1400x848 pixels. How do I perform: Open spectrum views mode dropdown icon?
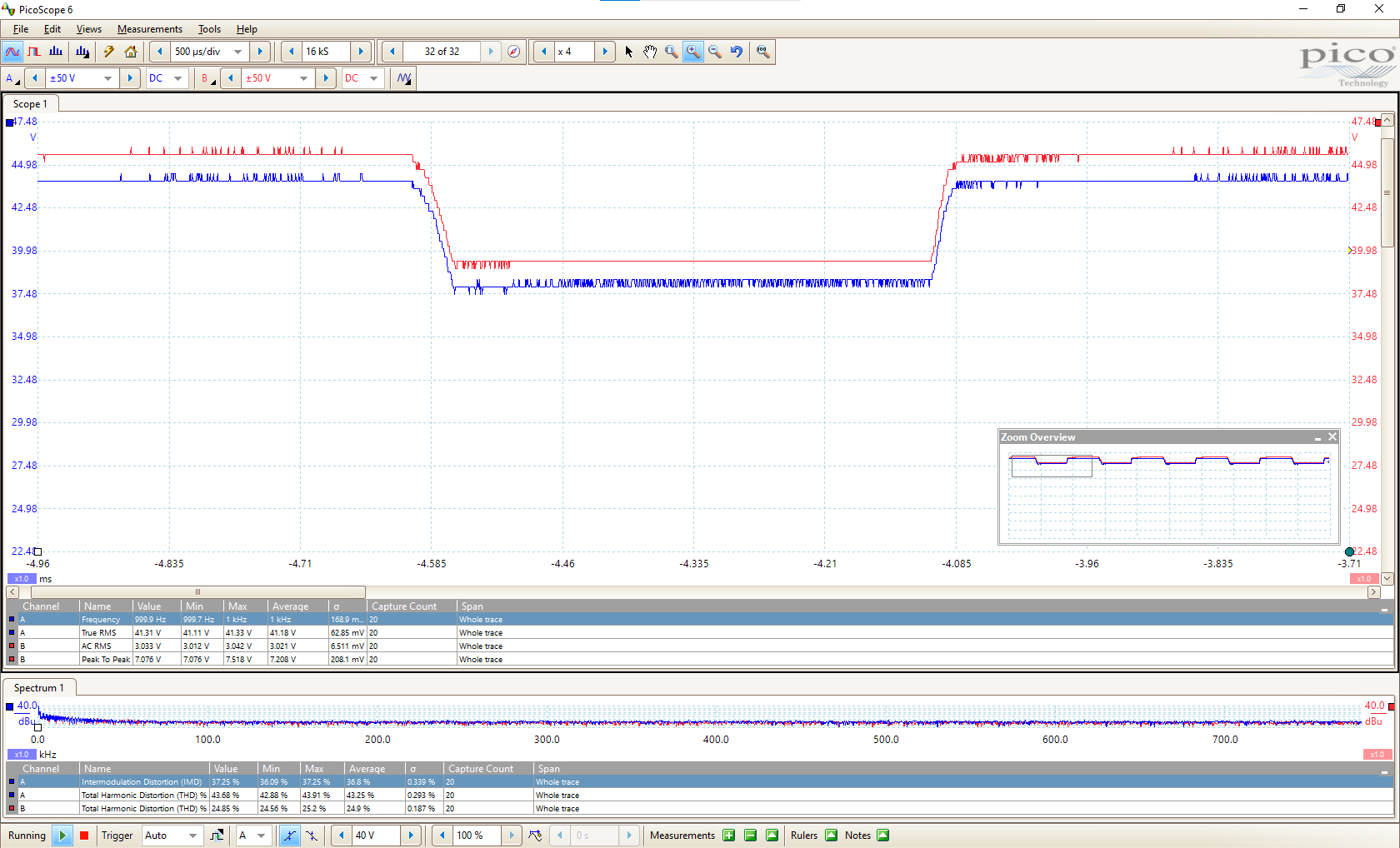[82, 52]
